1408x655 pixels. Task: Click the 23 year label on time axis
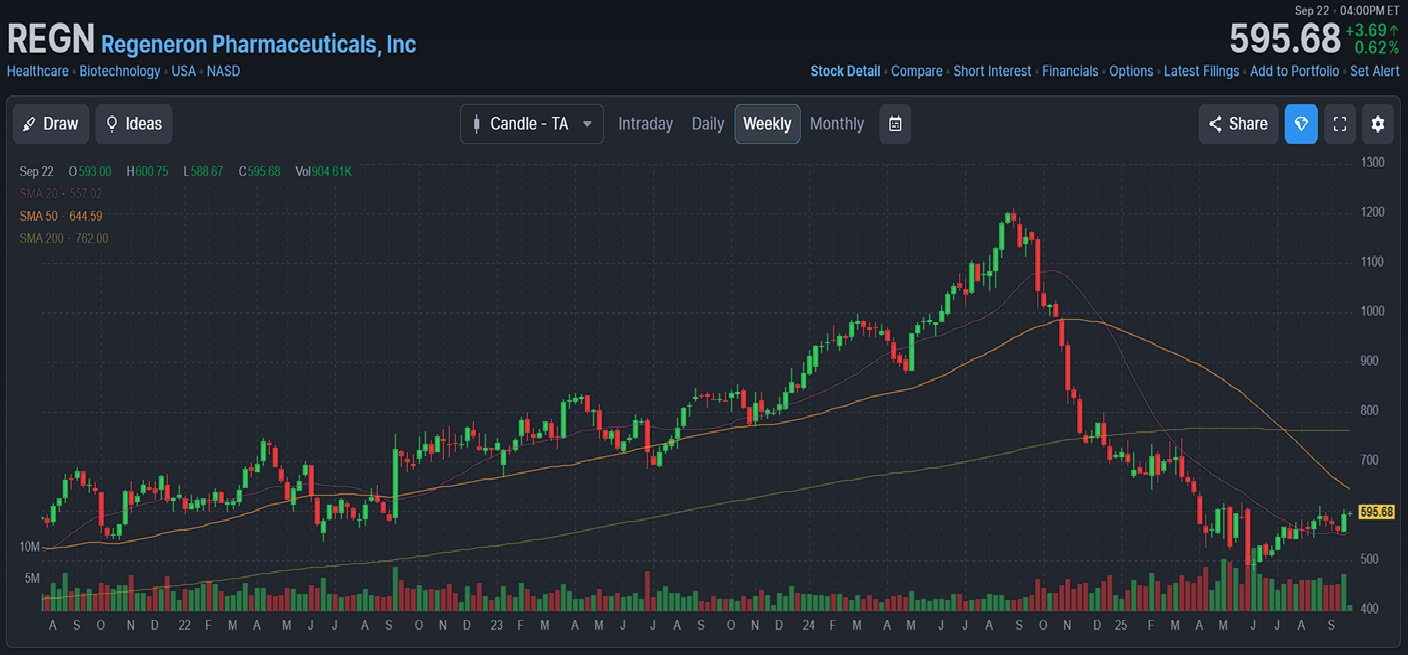(x=495, y=625)
